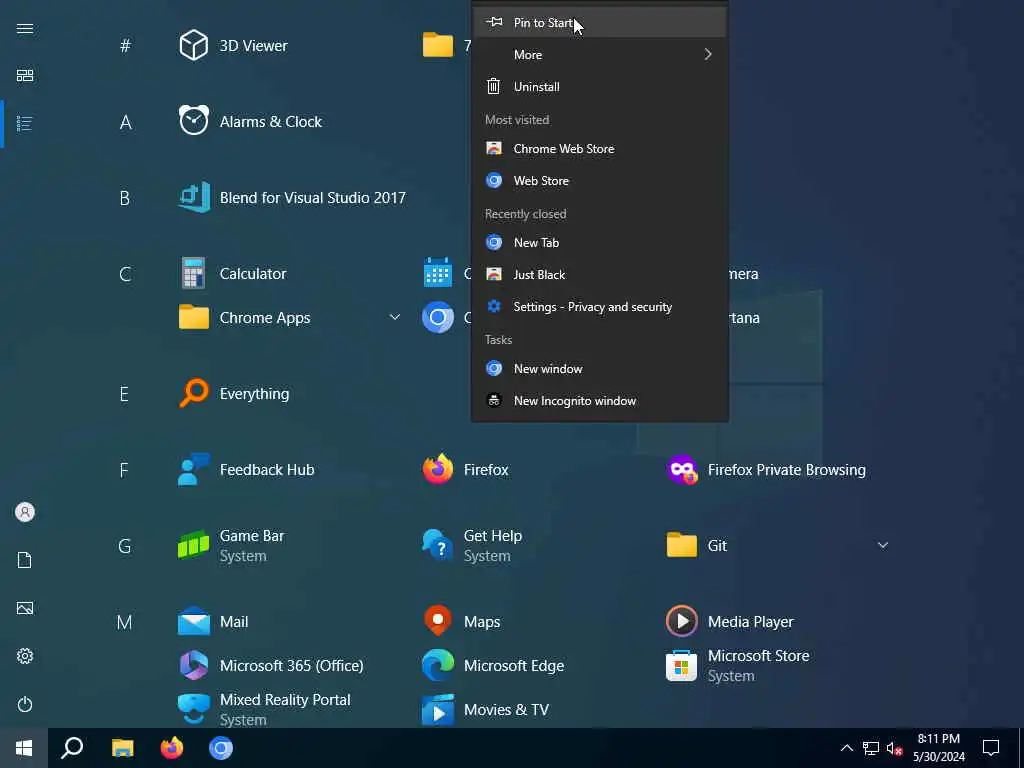
Task: Click the Windows Start button
Action: (24, 748)
